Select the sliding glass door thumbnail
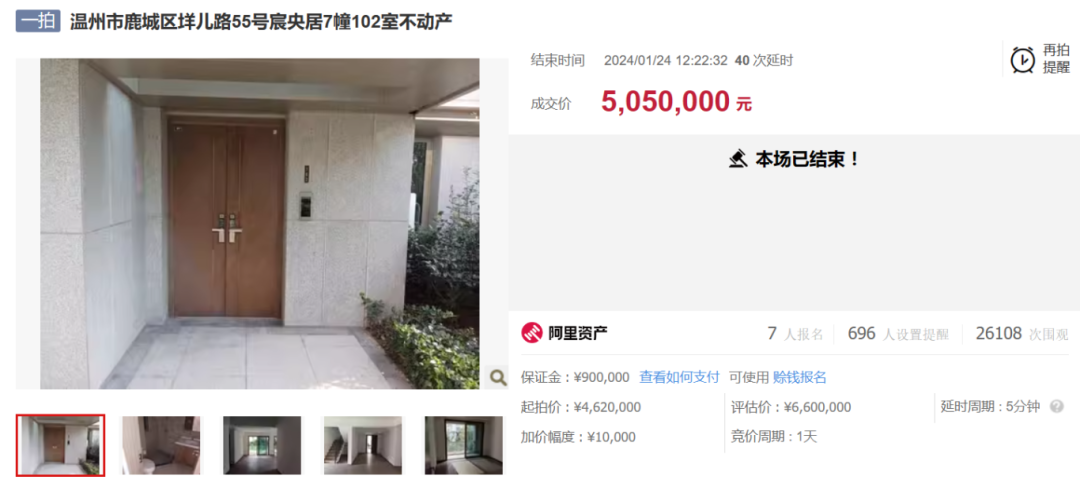Viewport: 1080px width, 503px height. (x=464, y=445)
